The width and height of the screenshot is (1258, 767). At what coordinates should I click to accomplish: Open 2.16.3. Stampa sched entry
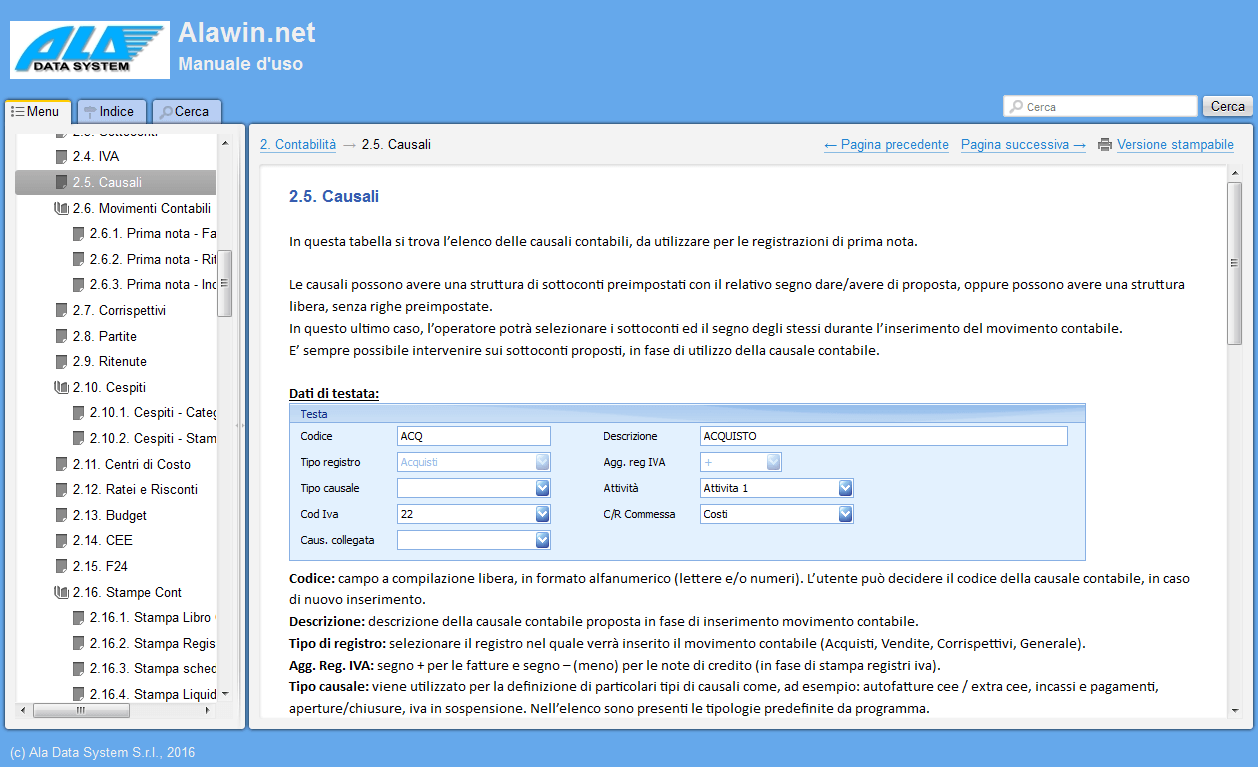[x=152, y=668]
